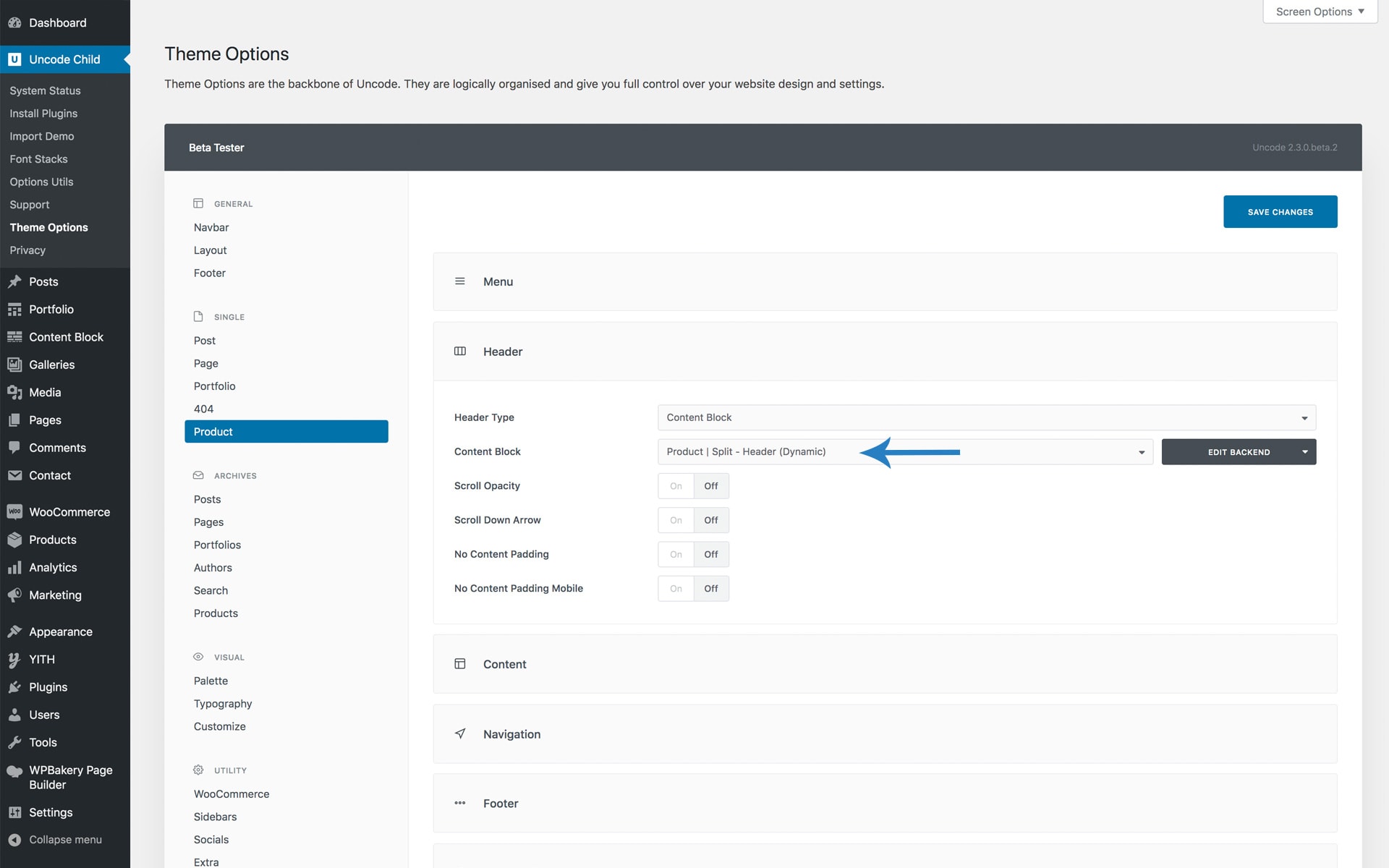Select Typography in Visual section
1389x868 pixels.
[223, 704]
